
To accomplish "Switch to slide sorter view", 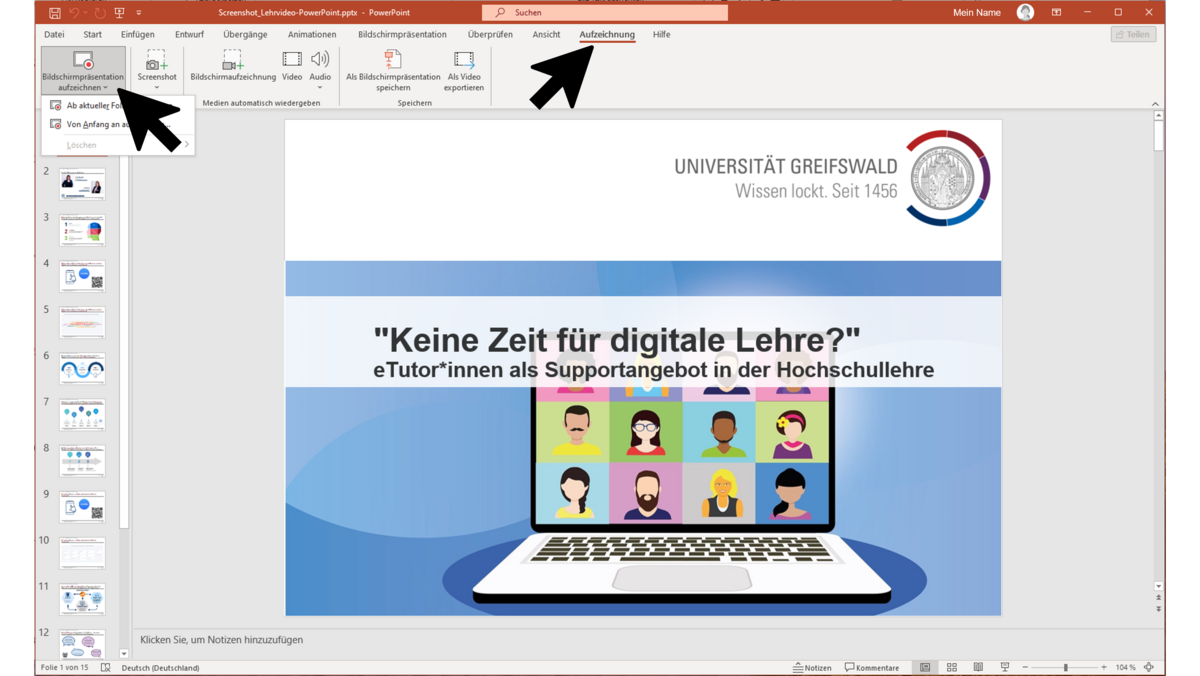I will 952,667.
